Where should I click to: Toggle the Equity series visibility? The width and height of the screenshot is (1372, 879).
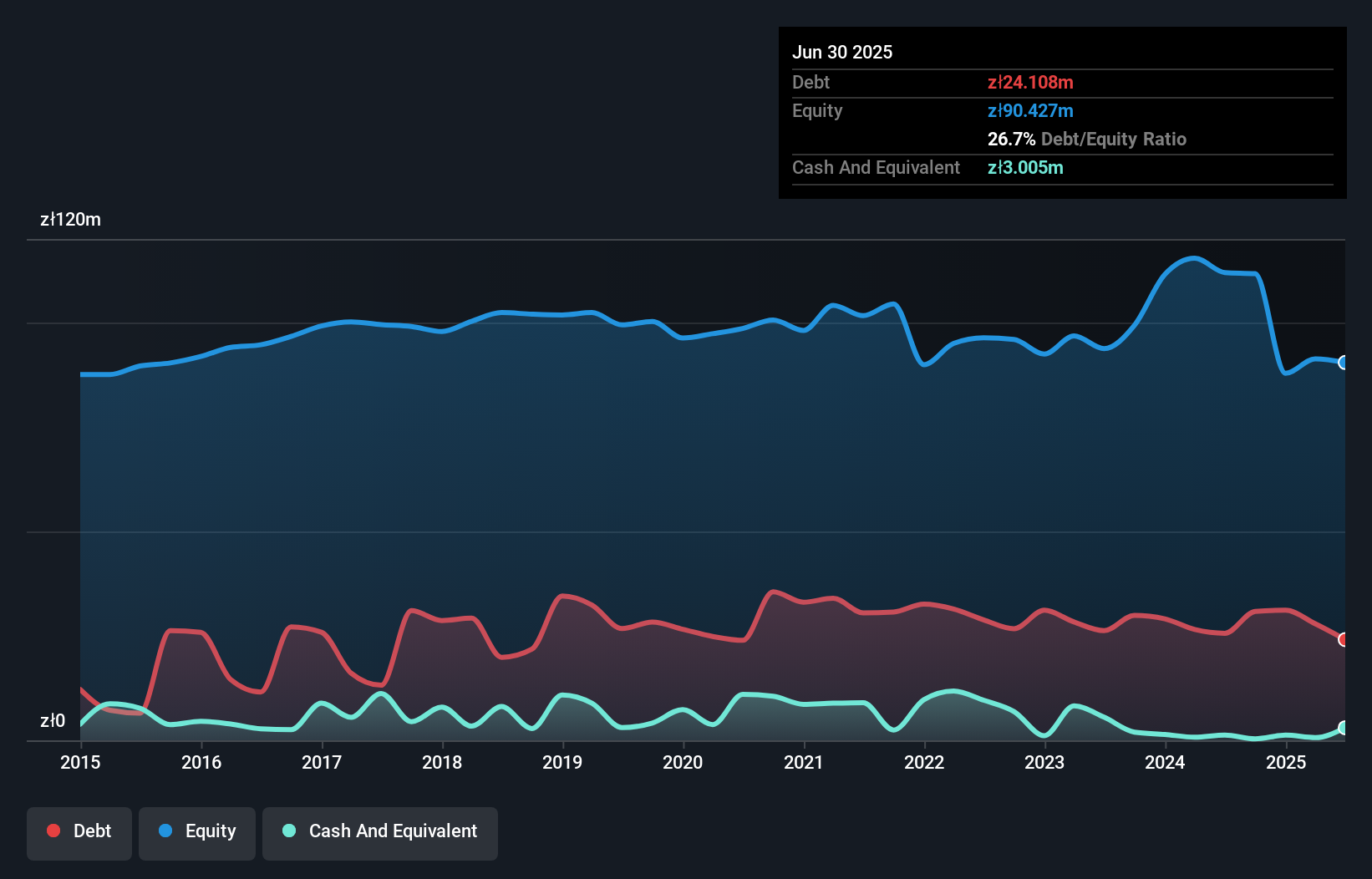pos(196,833)
